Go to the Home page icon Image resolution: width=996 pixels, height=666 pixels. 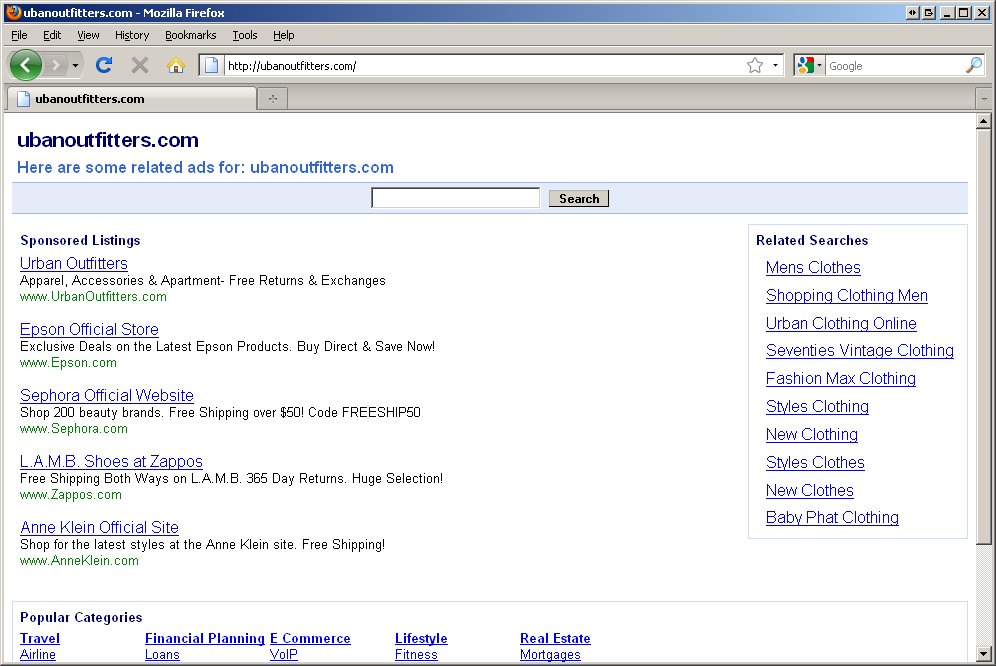click(x=176, y=65)
